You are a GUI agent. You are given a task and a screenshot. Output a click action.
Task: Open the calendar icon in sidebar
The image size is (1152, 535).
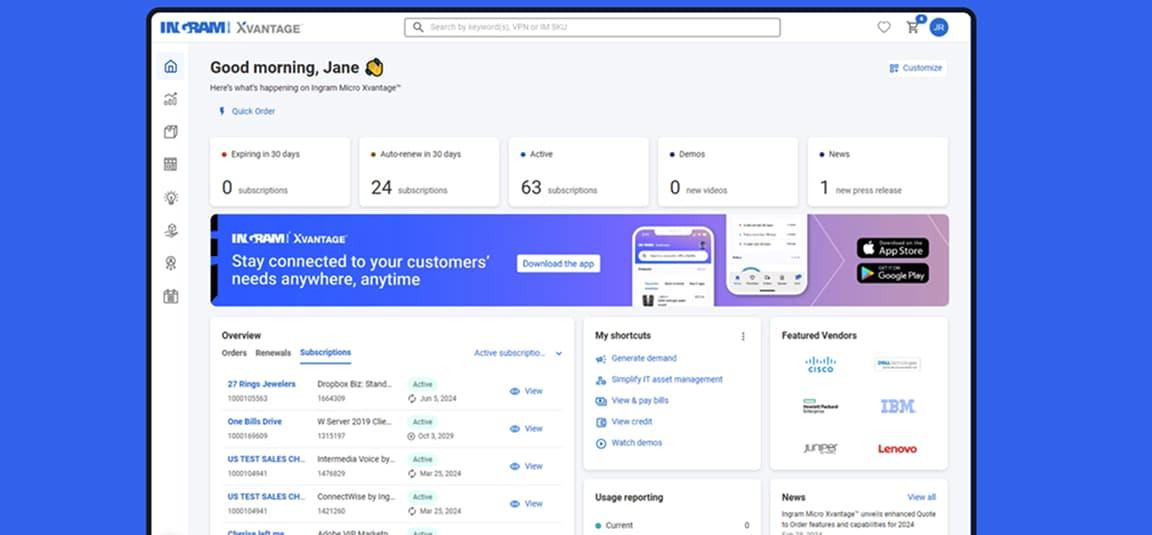170,296
